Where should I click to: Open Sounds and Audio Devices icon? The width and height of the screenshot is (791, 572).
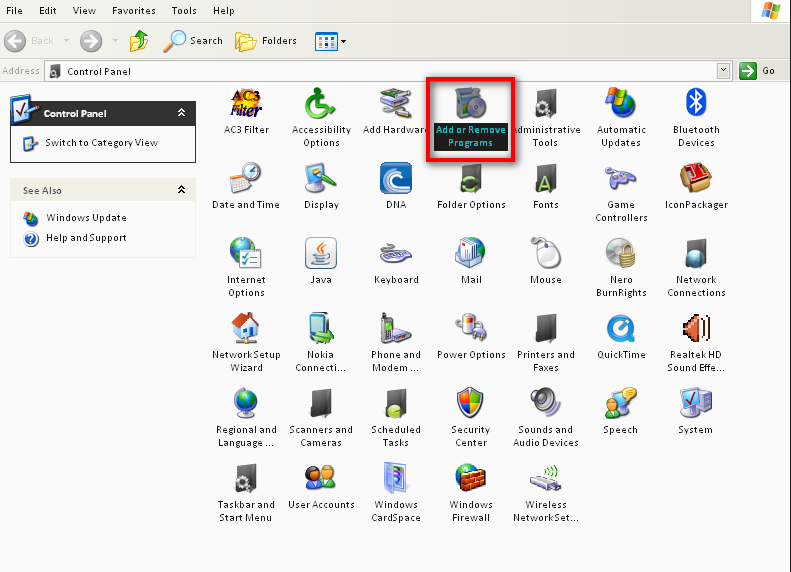click(546, 403)
